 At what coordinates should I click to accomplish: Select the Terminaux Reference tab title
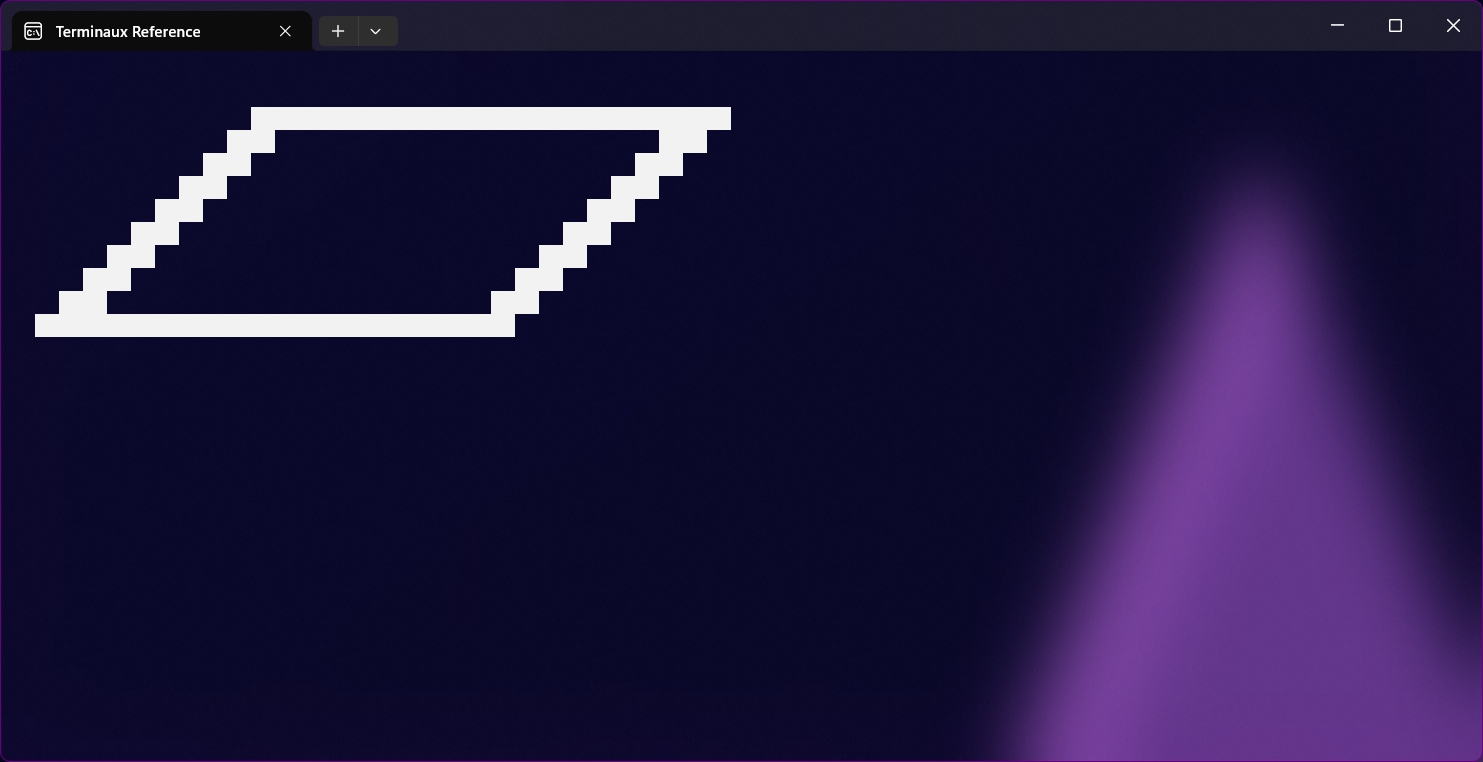click(x=128, y=31)
